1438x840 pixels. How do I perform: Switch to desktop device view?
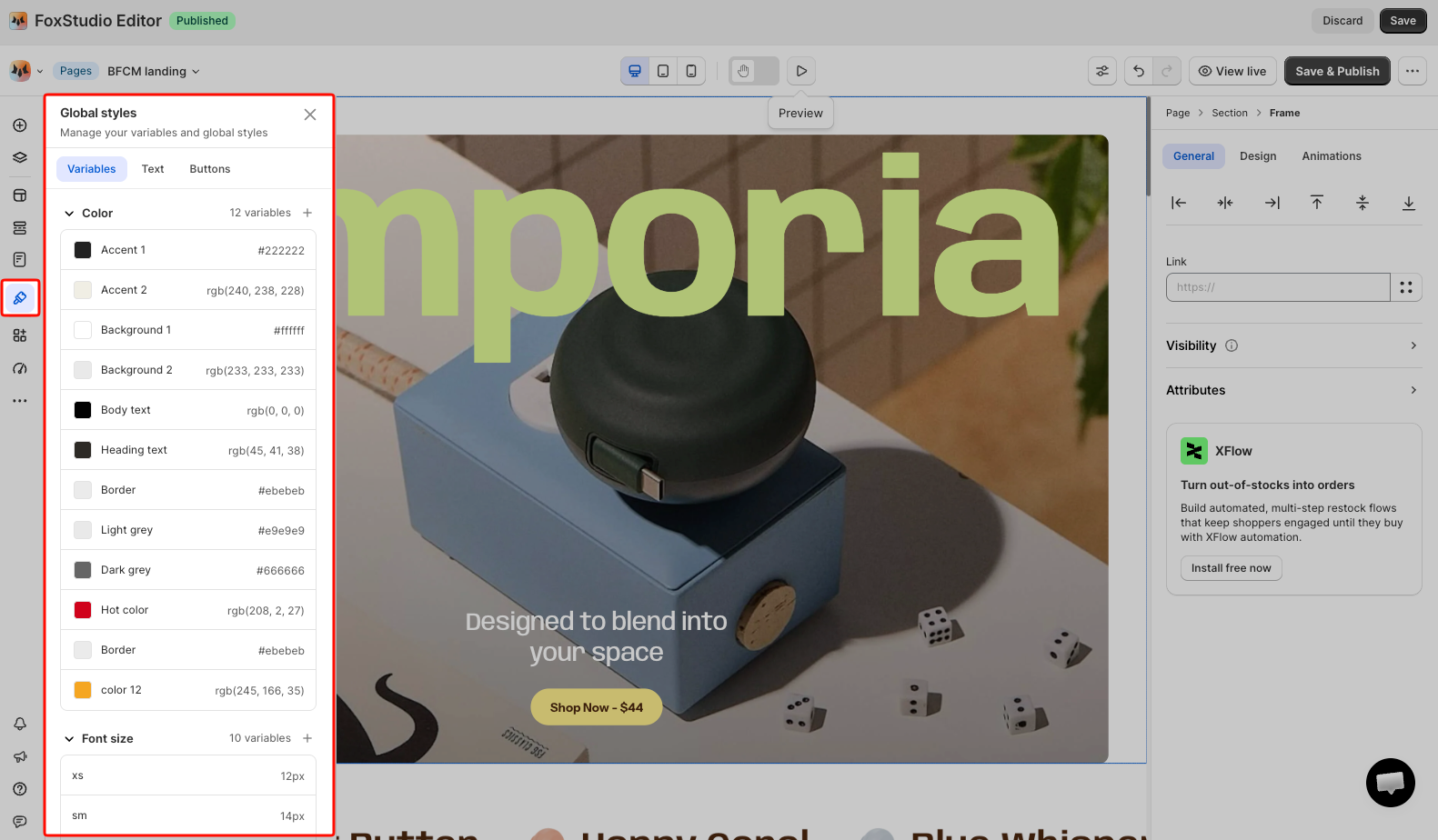(x=635, y=71)
